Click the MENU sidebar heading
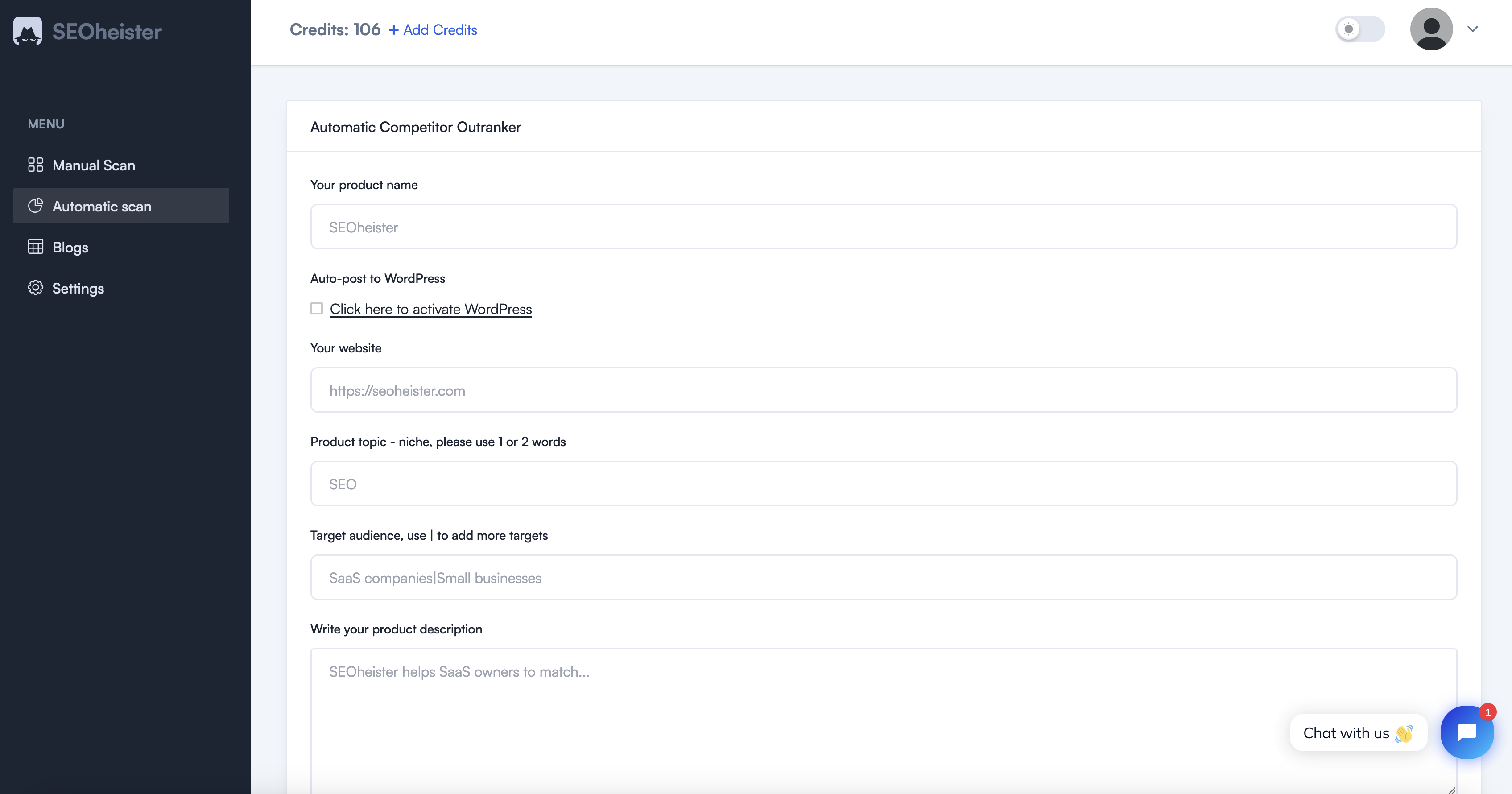This screenshot has height=794, width=1512. [46, 124]
